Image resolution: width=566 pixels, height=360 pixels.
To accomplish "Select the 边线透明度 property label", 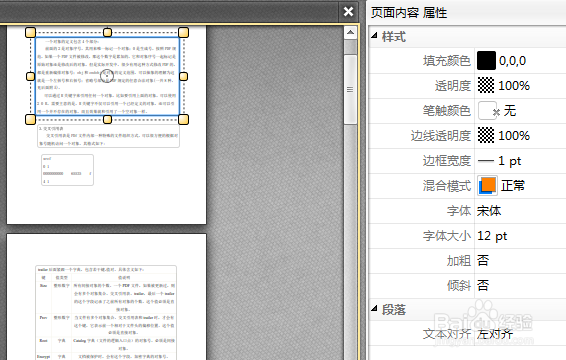I will pos(441,136).
